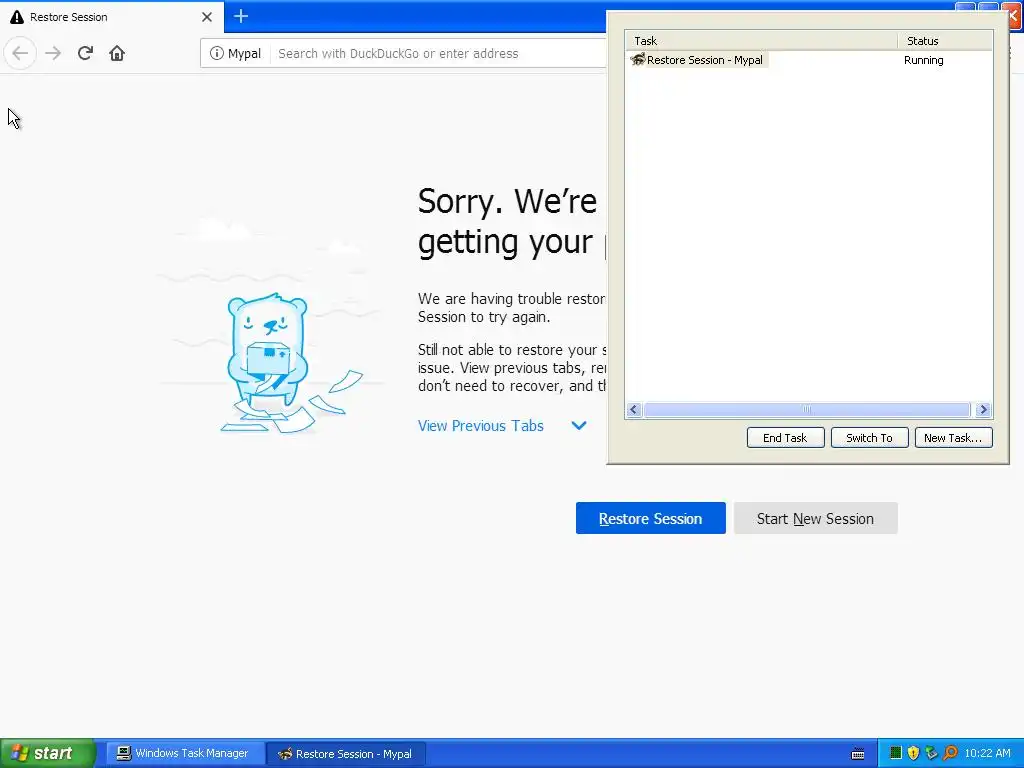Open the View Previous Tabs link
This screenshot has height=768, width=1024.
(x=481, y=426)
